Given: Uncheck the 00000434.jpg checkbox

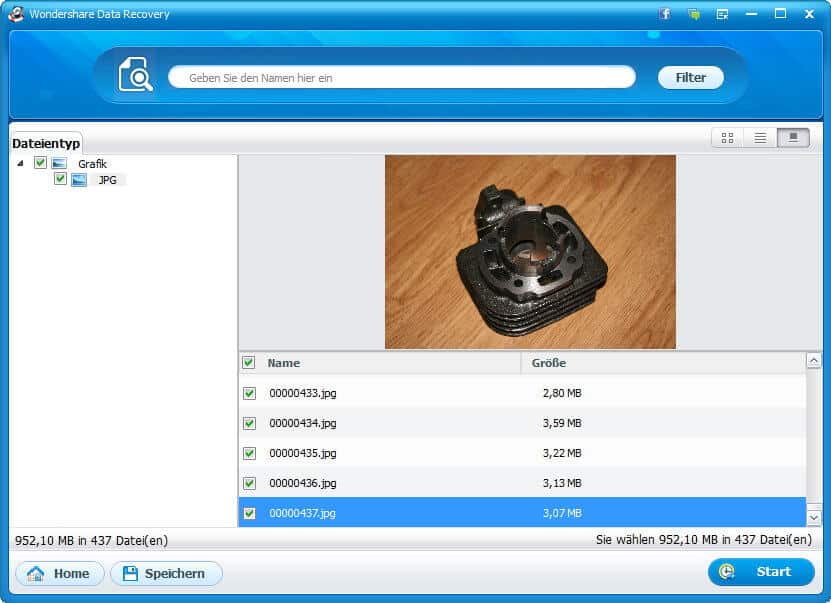Looking at the screenshot, I should (249, 423).
